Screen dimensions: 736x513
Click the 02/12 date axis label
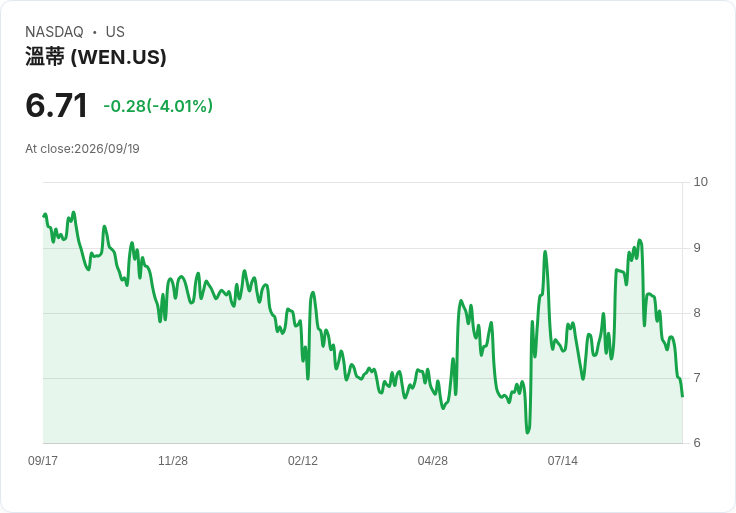coord(303,461)
